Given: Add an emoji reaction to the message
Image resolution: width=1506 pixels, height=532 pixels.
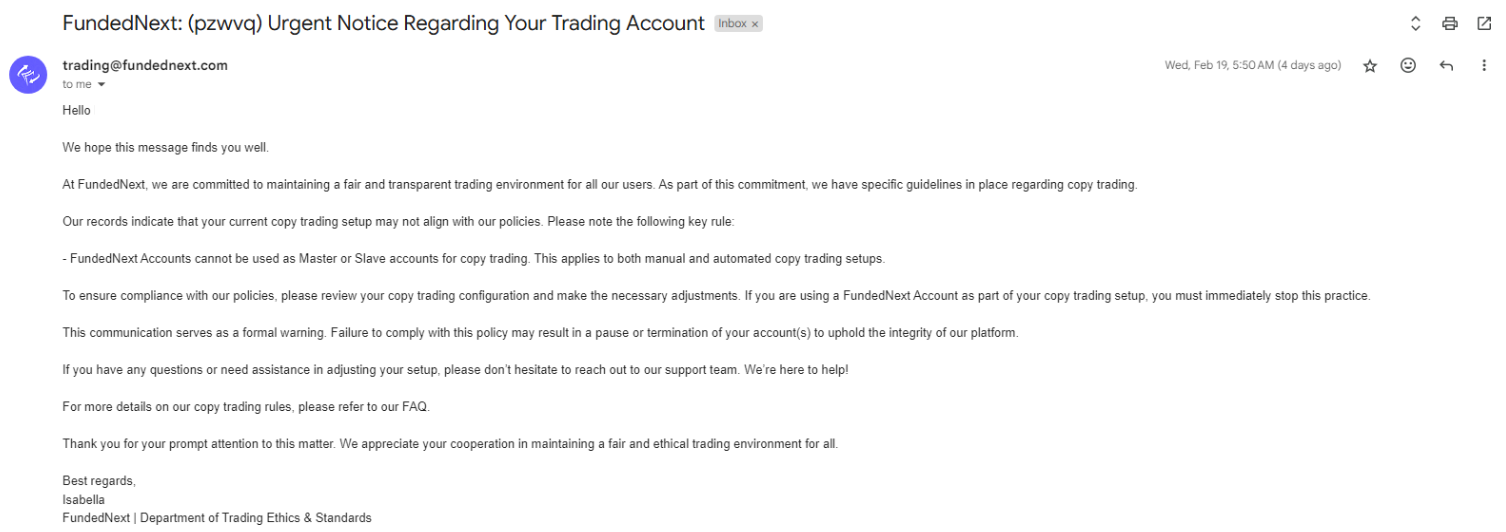Looking at the screenshot, I should tap(1408, 66).
